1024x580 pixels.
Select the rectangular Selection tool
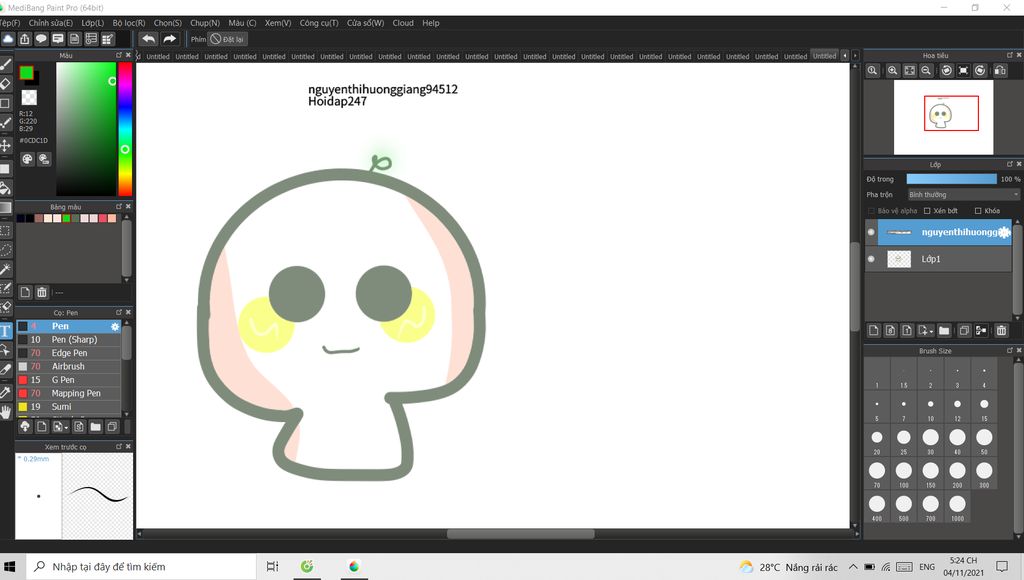pyautogui.click(x=5, y=231)
